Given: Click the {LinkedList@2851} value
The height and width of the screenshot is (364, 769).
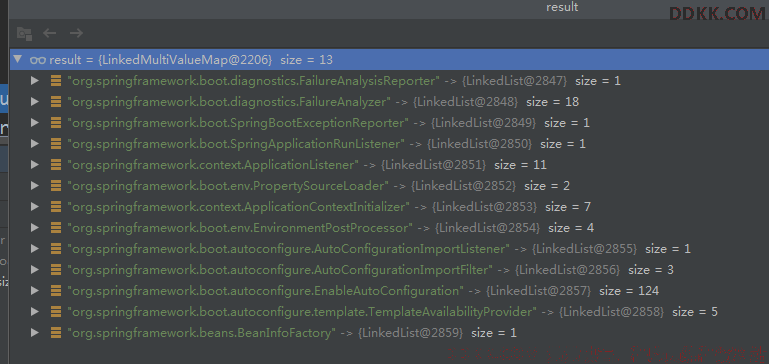Looking at the screenshot, I should (434, 165).
